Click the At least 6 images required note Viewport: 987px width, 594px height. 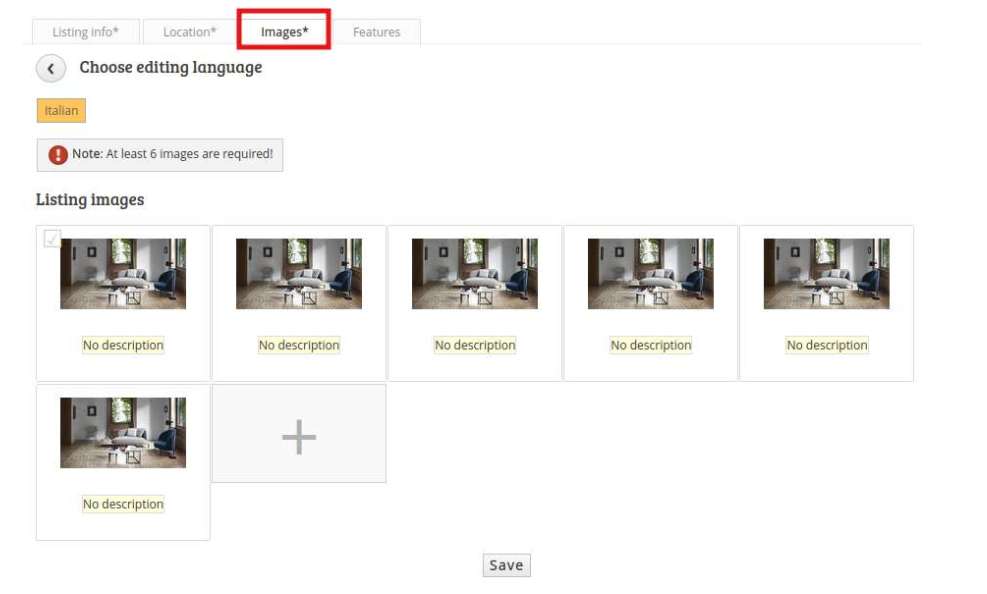point(160,155)
